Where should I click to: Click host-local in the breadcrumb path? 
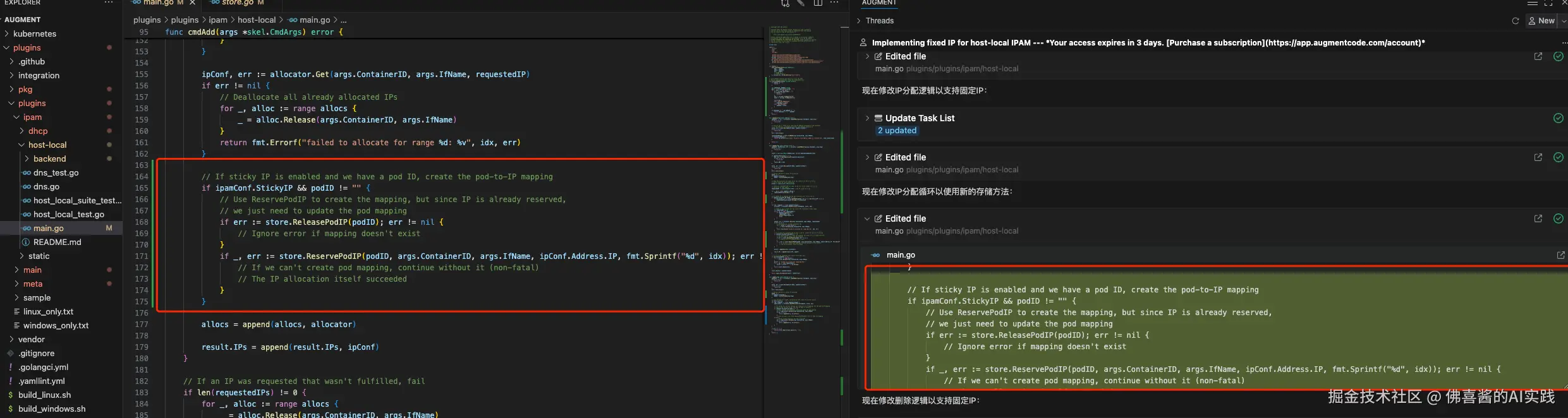(257, 20)
